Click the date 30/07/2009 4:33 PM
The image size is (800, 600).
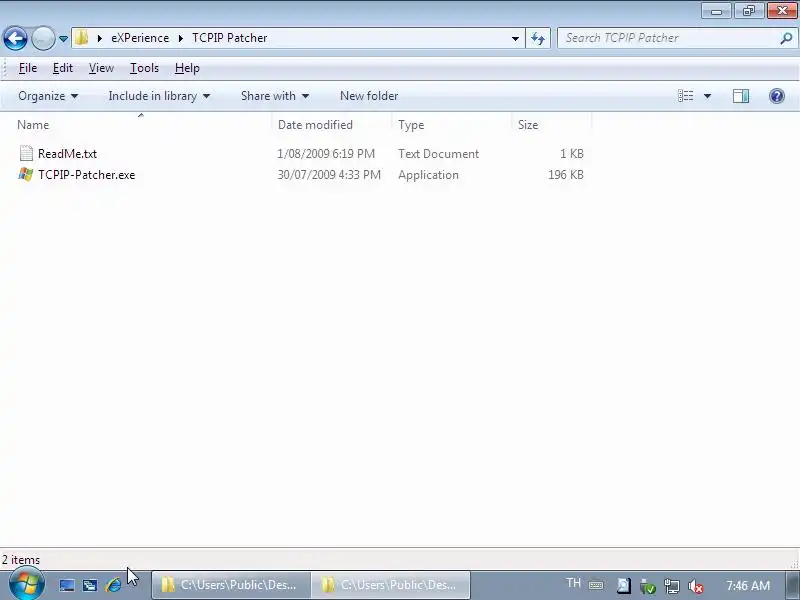click(329, 174)
